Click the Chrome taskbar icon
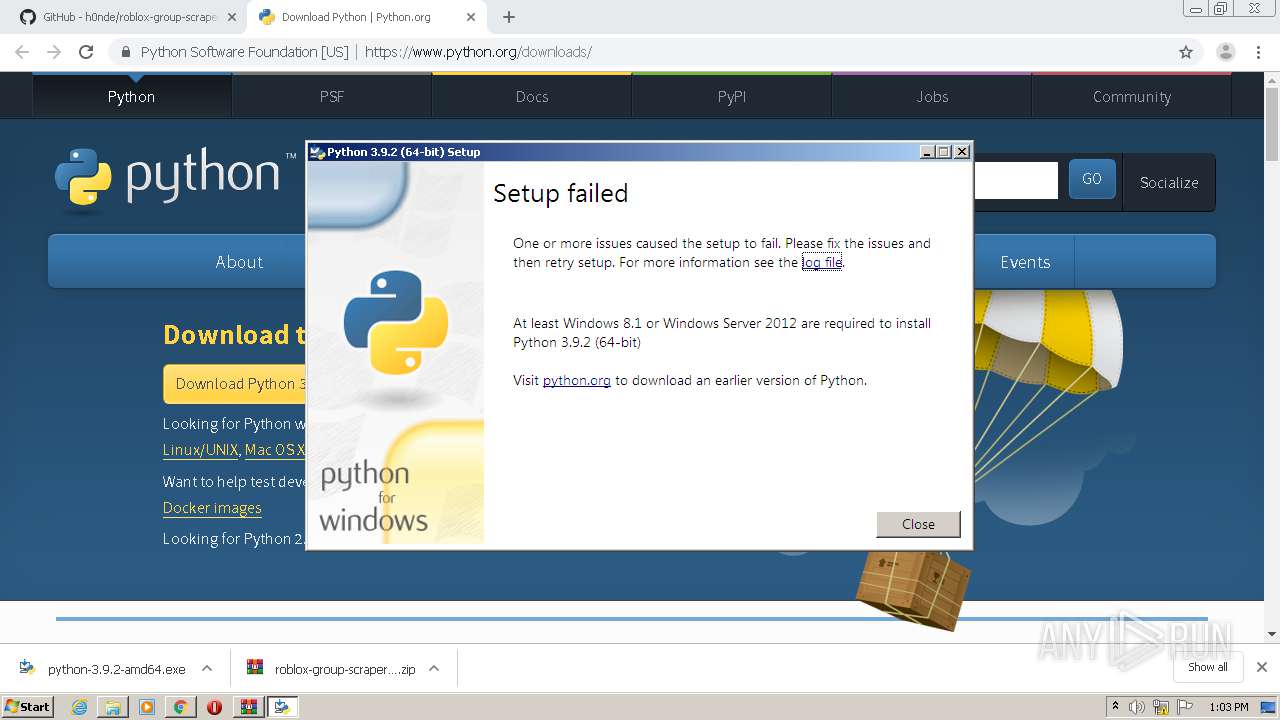Screen dimensions: 1280x720 (x=180, y=707)
